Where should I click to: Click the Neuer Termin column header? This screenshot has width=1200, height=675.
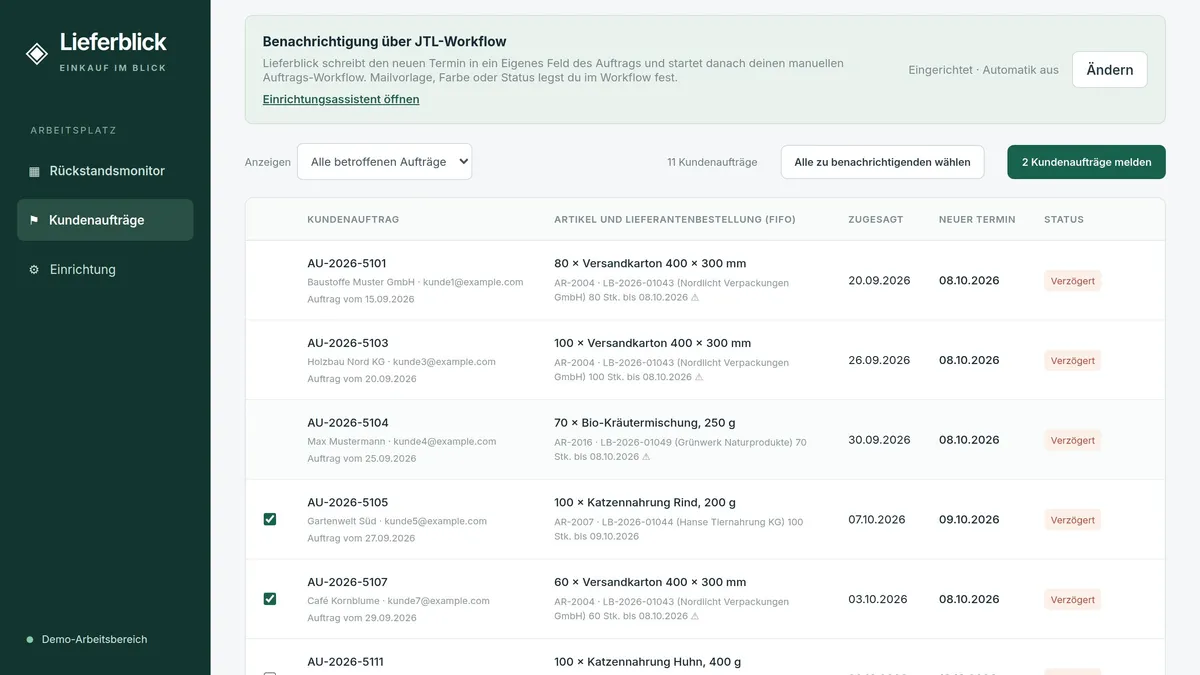pyautogui.click(x=977, y=220)
